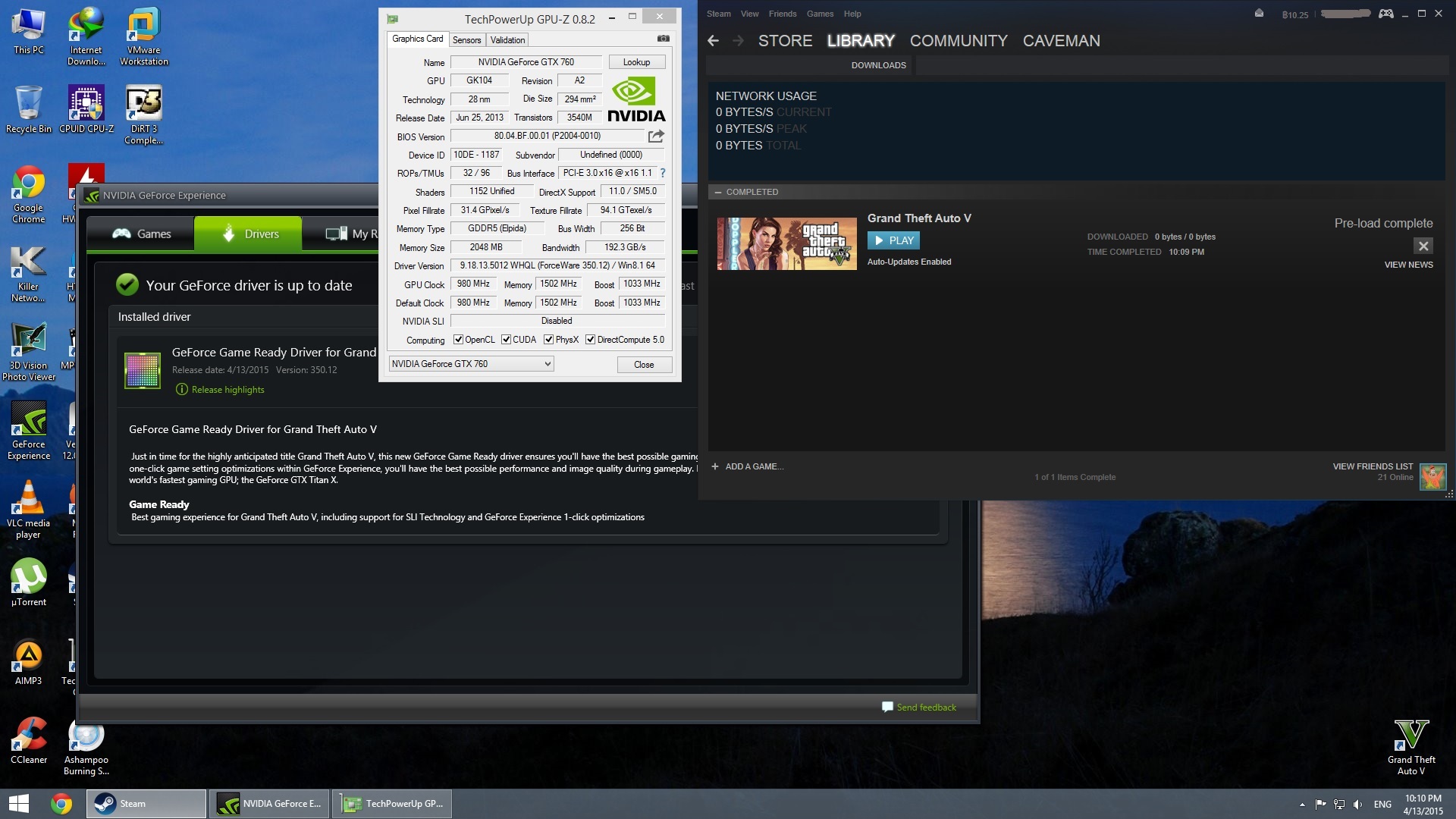Toggle the OpenCL checkbox
This screenshot has width=1456, height=819.
coord(458,340)
